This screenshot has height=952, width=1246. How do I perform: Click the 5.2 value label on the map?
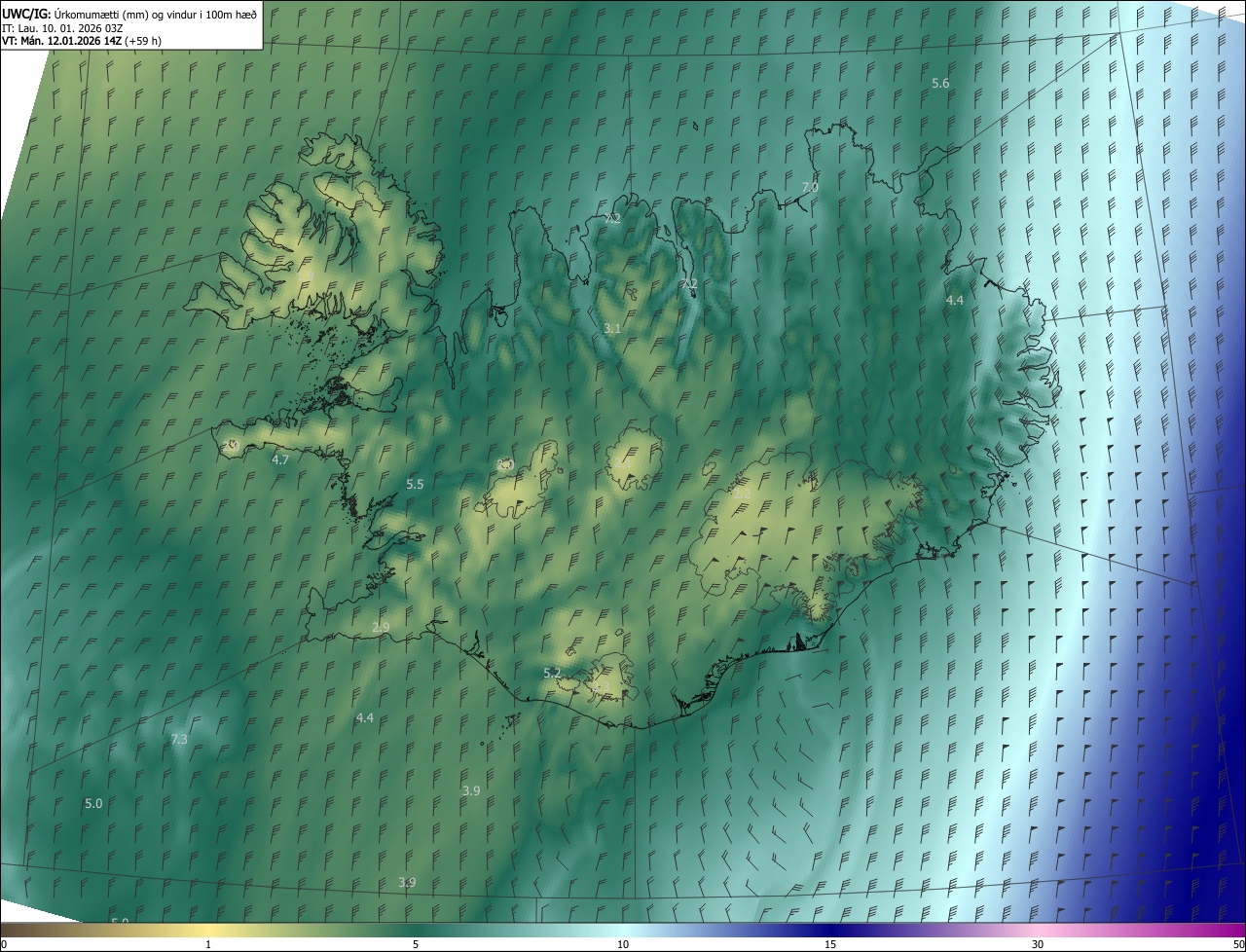tap(552, 673)
